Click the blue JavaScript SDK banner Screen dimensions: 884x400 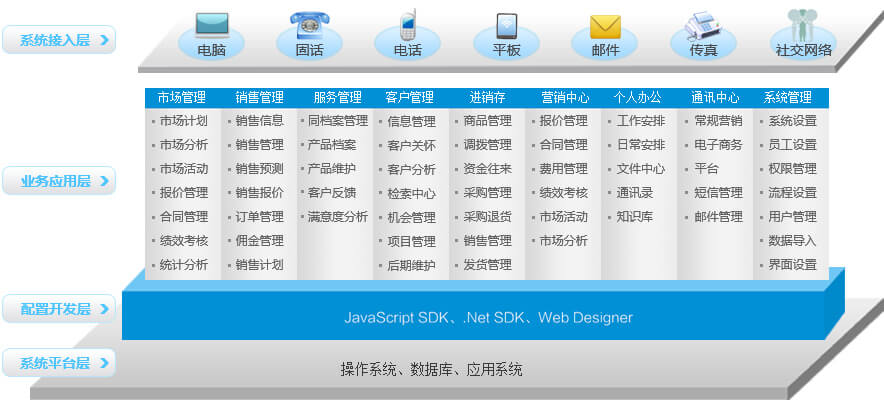[x=488, y=318]
